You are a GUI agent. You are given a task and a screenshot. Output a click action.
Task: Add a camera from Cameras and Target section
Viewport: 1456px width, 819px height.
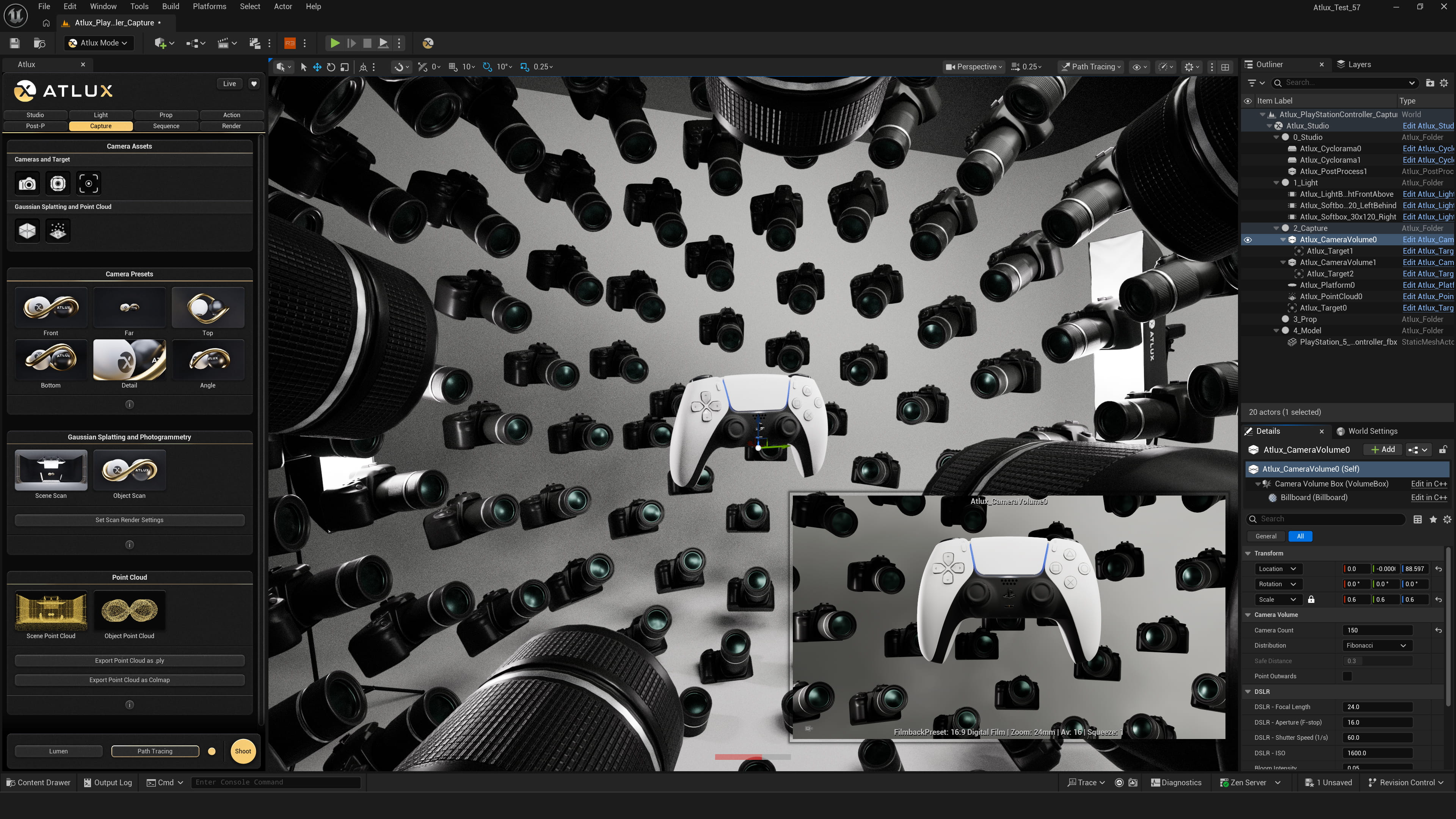[27, 183]
